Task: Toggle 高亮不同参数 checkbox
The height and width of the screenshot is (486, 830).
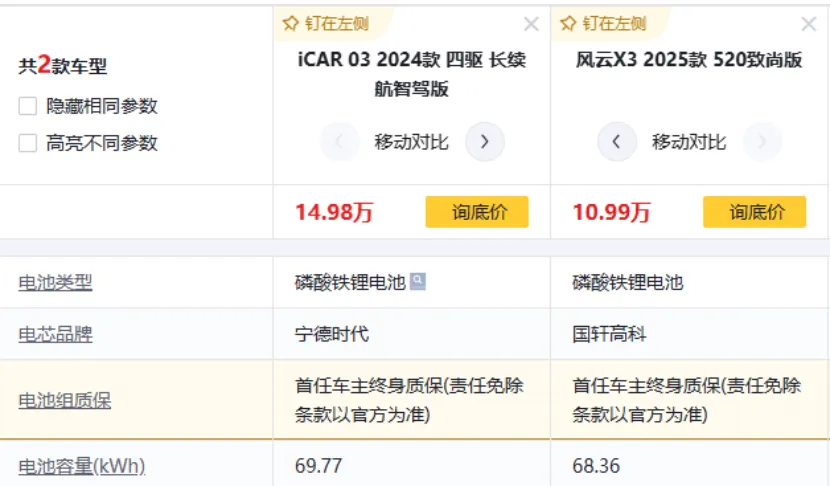Action: pos(28,143)
